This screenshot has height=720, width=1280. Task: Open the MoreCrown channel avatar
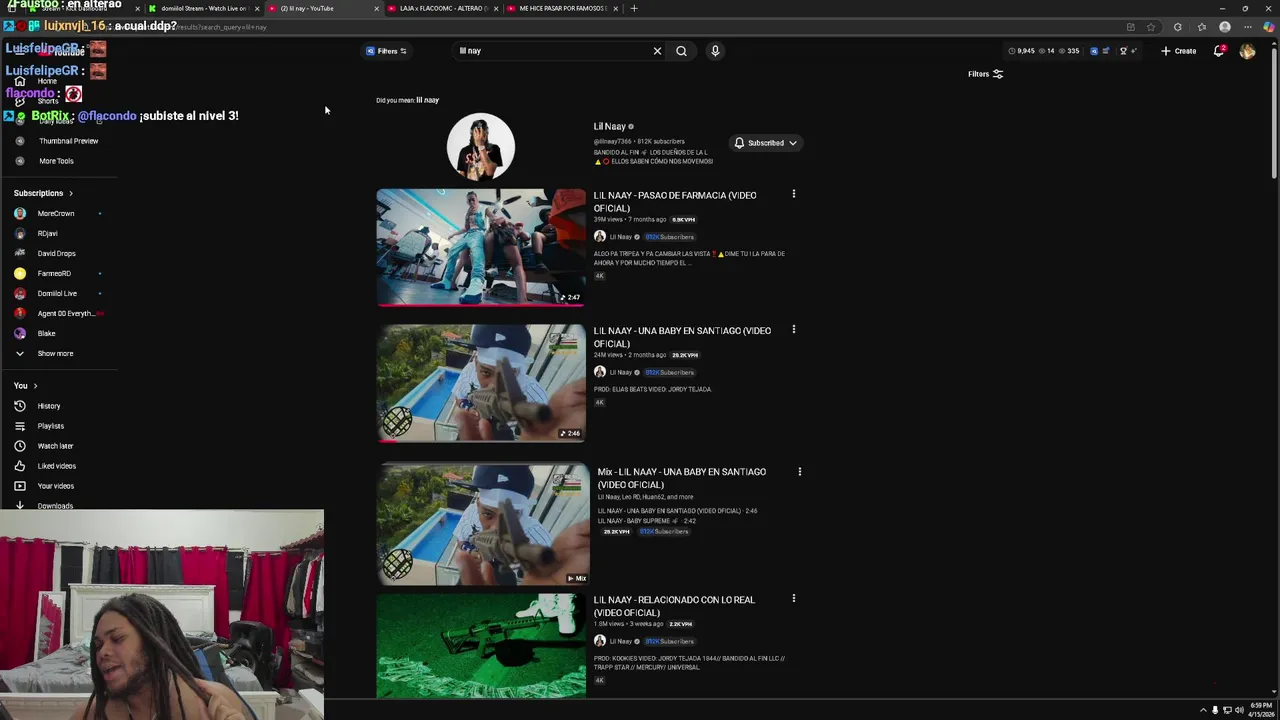(20, 213)
